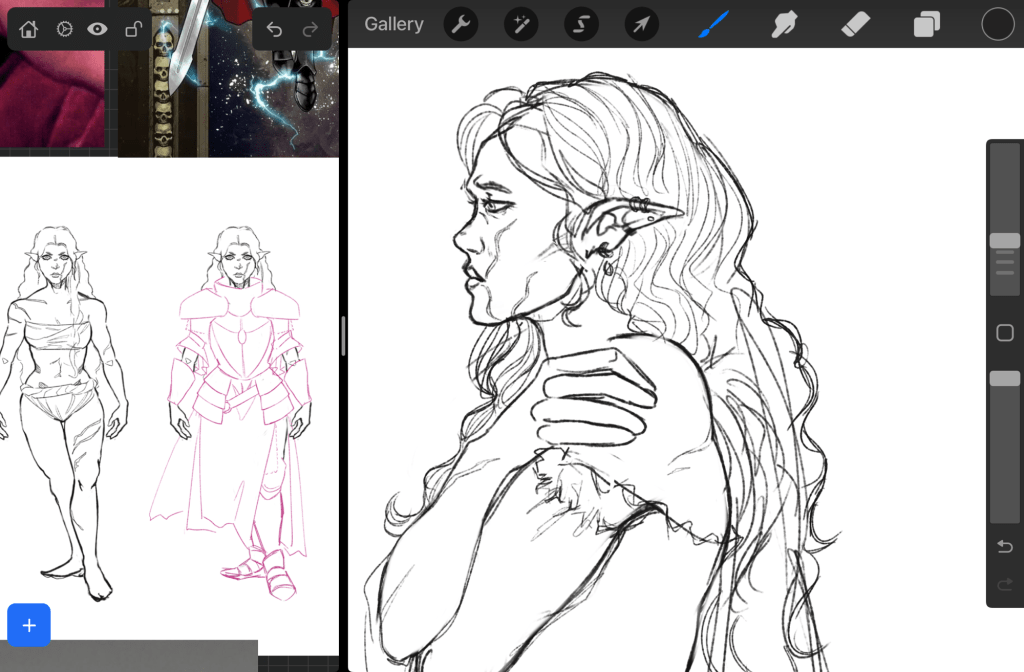The image size is (1024, 672).
Task: Open the Actions wrench menu
Action: (x=460, y=24)
